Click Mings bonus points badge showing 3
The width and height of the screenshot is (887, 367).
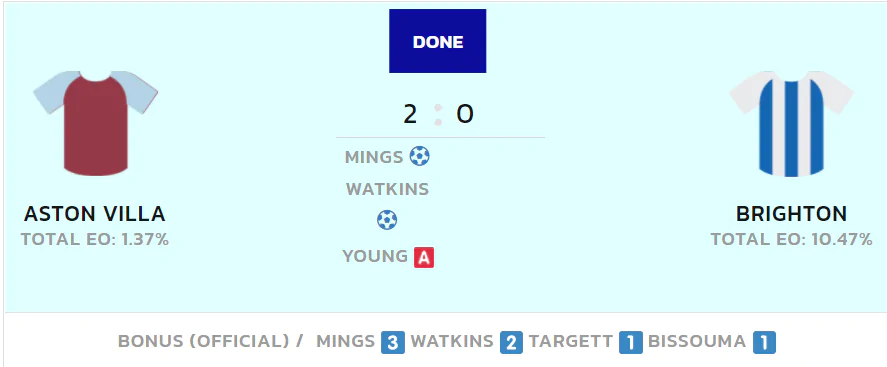point(393,343)
